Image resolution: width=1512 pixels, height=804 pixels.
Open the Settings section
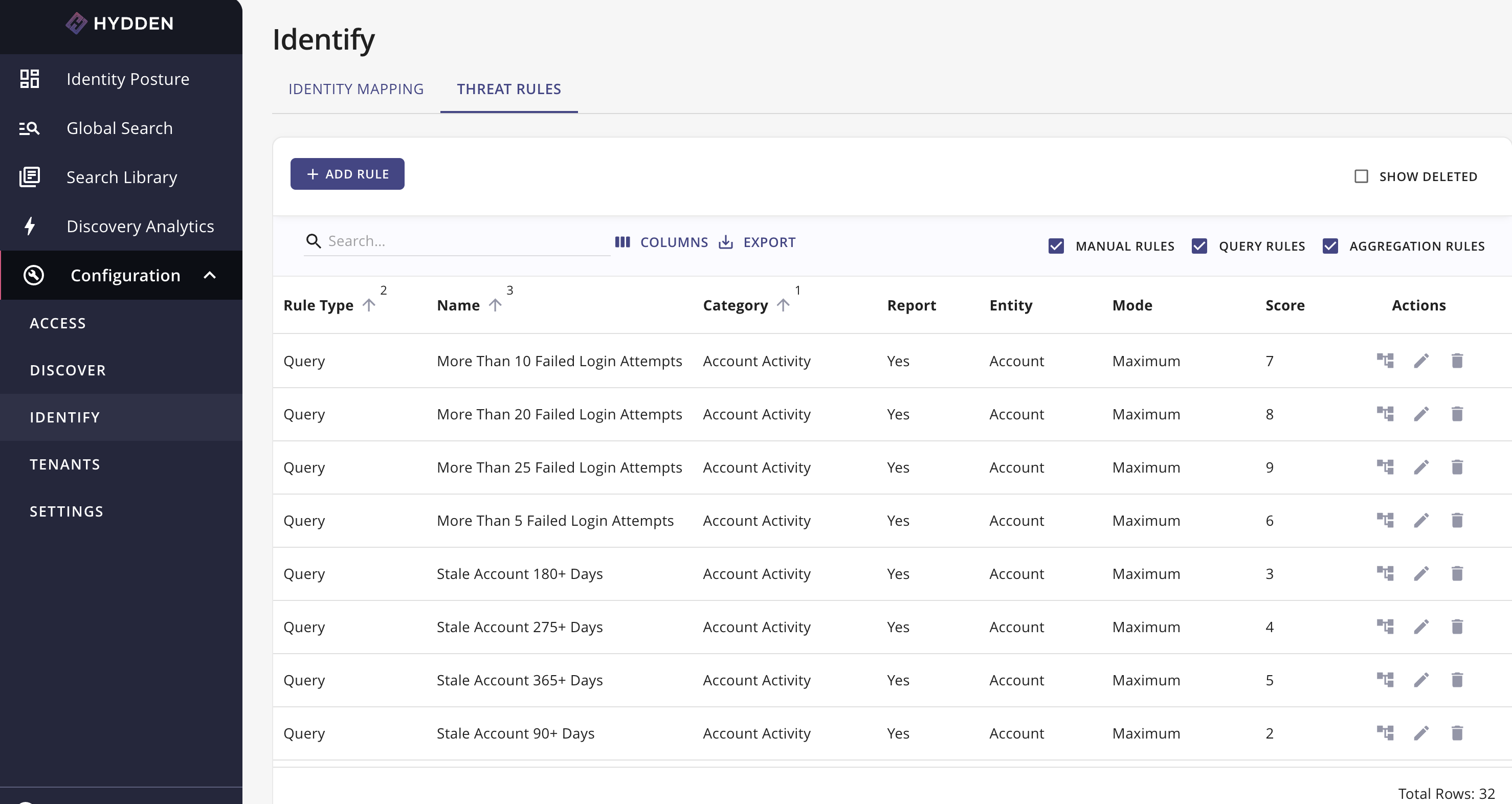[121, 510]
